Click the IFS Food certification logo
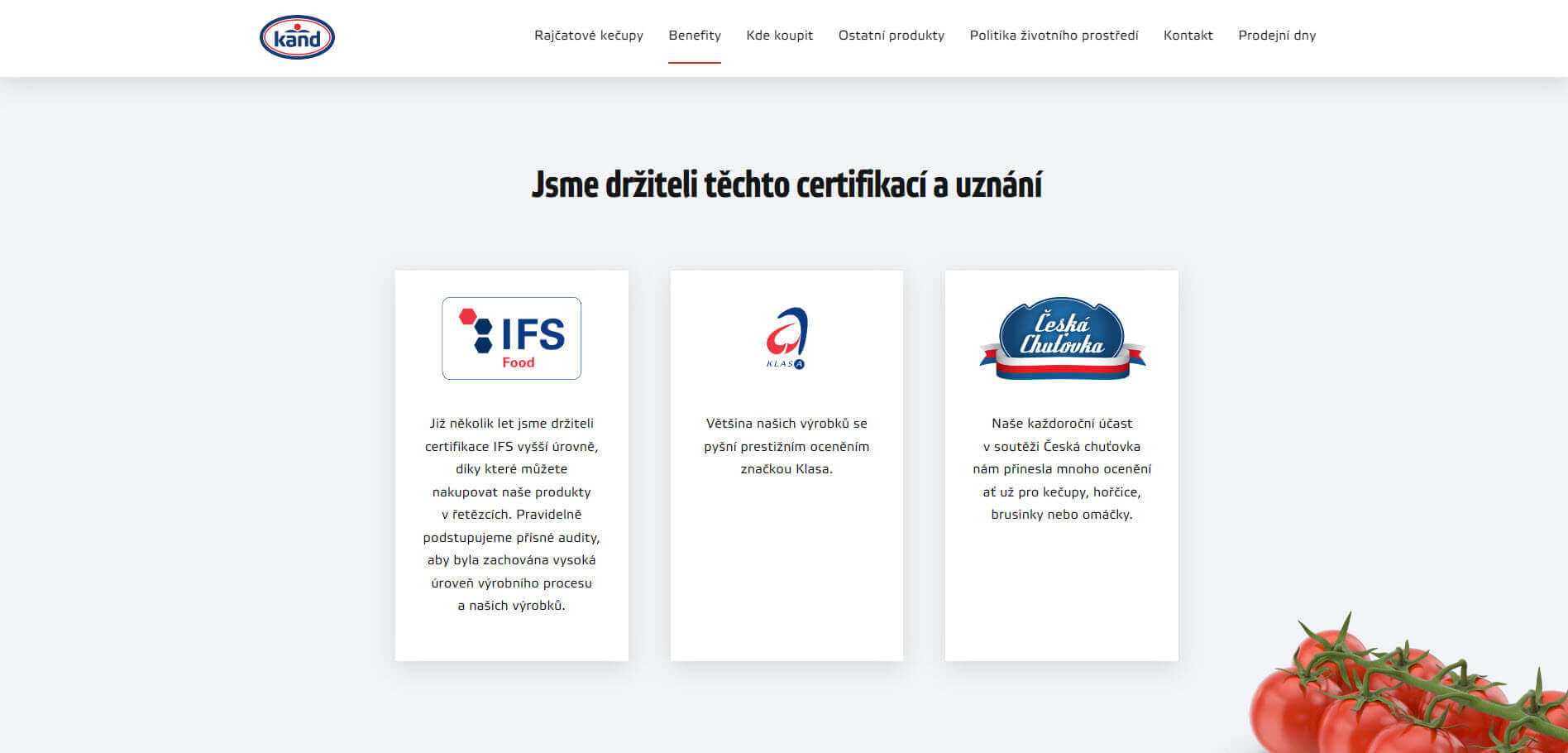Image resolution: width=1568 pixels, height=753 pixels. tap(512, 338)
